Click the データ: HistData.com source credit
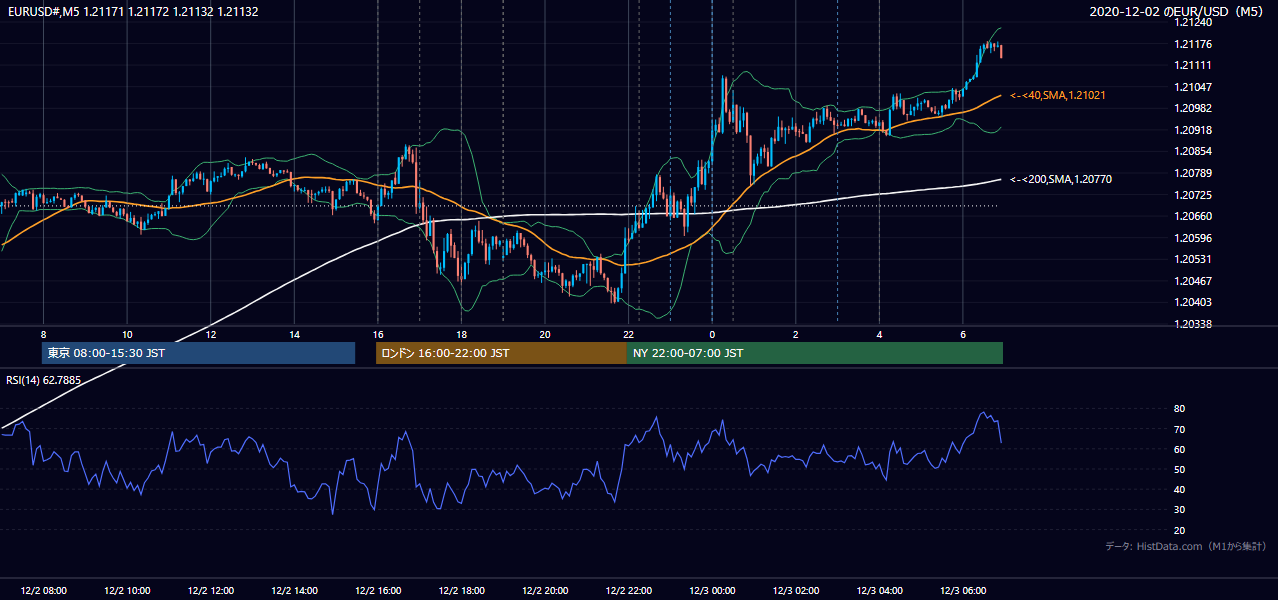The width and height of the screenshot is (1278, 600). [1186, 546]
